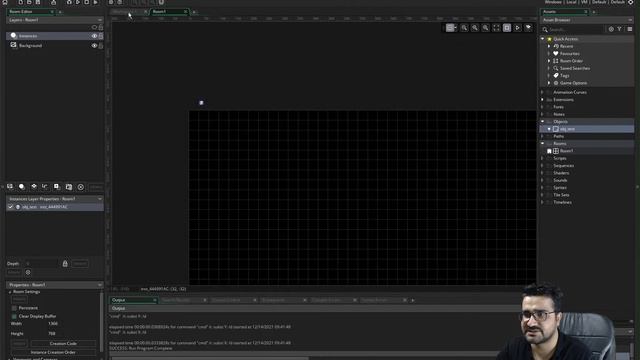Click the play animation icon in room toolbar
The image size is (640, 360).
517,28
